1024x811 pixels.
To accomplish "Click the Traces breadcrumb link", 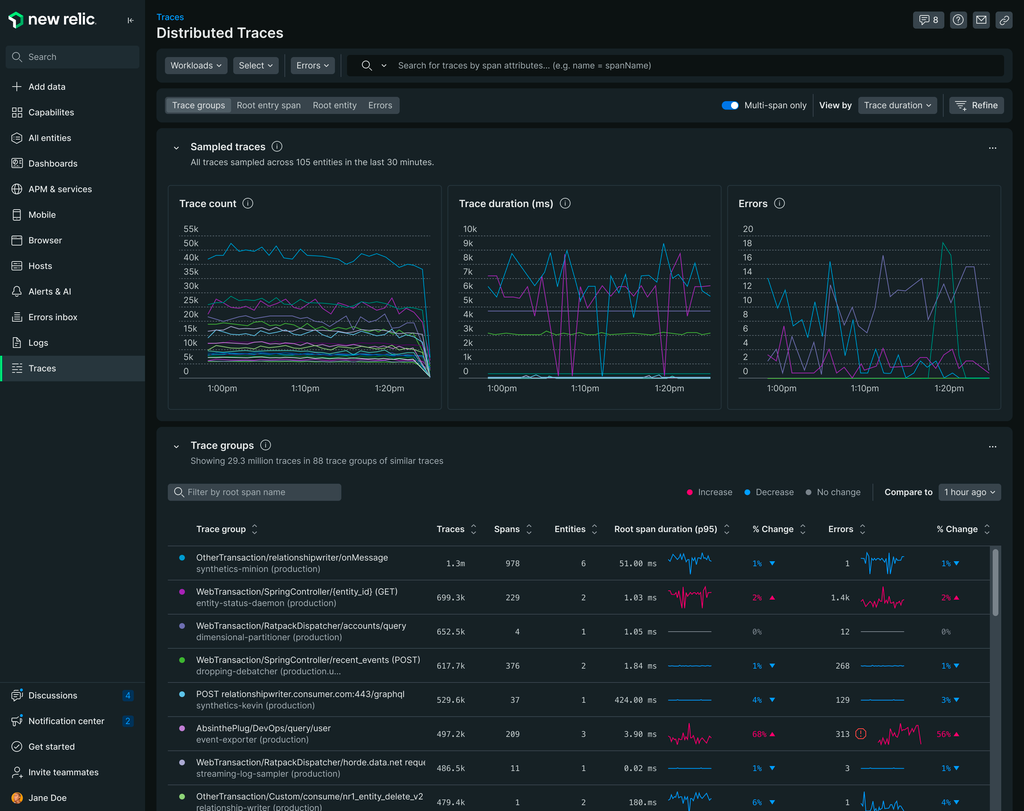I will [x=170, y=17].
